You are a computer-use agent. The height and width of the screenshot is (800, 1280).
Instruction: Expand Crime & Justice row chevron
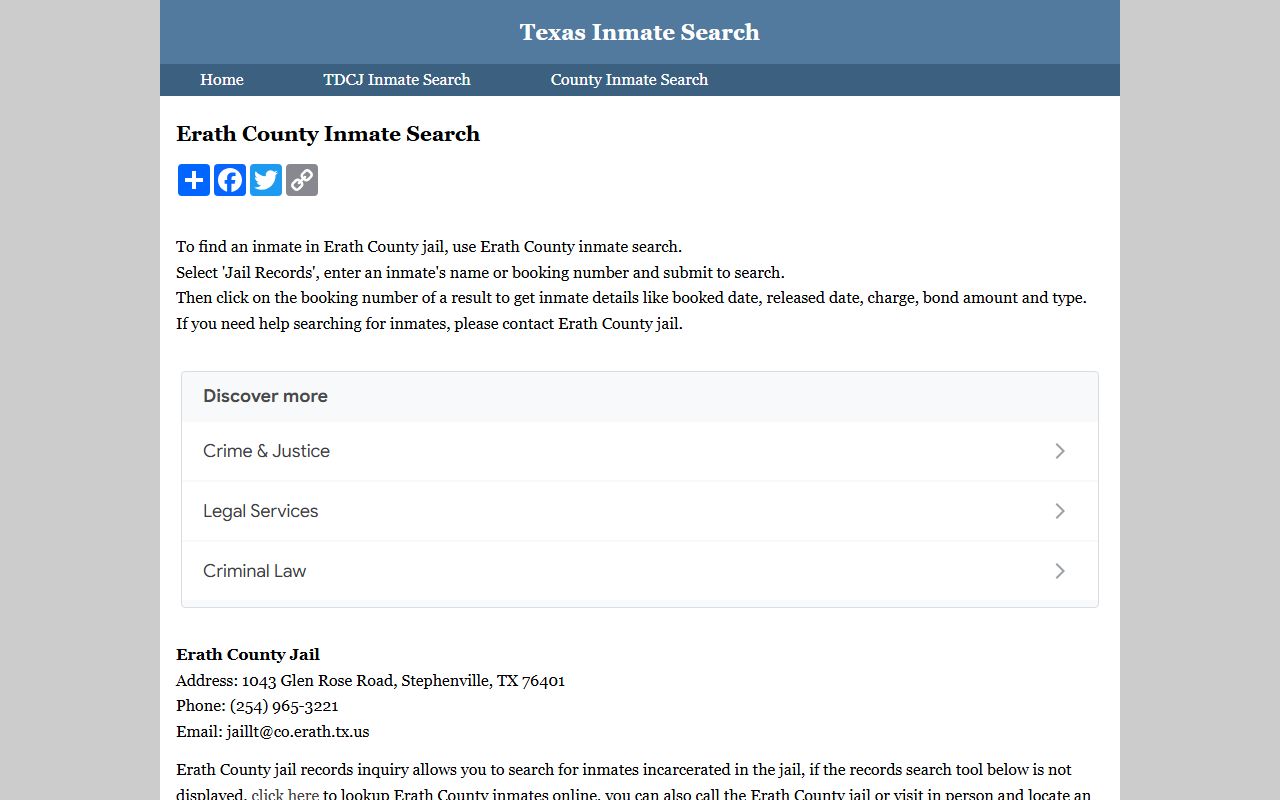click(1060, 451)
